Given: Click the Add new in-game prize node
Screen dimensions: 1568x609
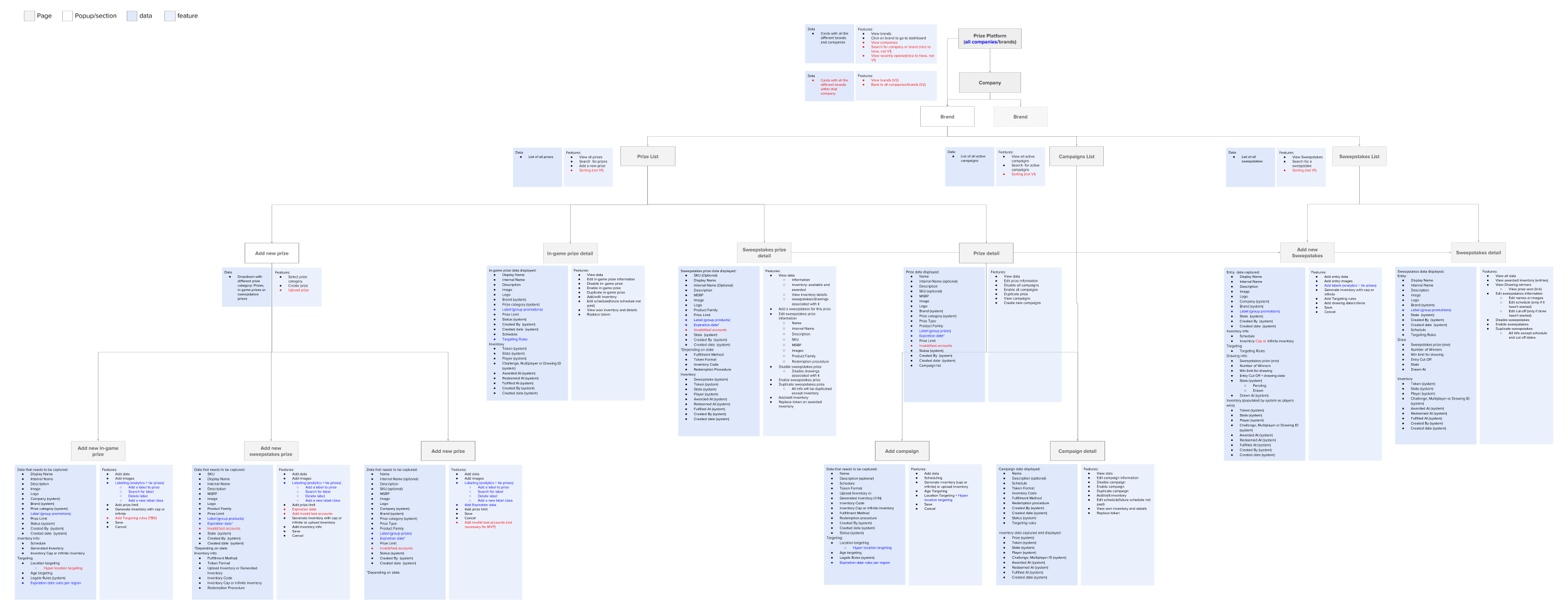Looking at the screenshot, I should 98,451.
